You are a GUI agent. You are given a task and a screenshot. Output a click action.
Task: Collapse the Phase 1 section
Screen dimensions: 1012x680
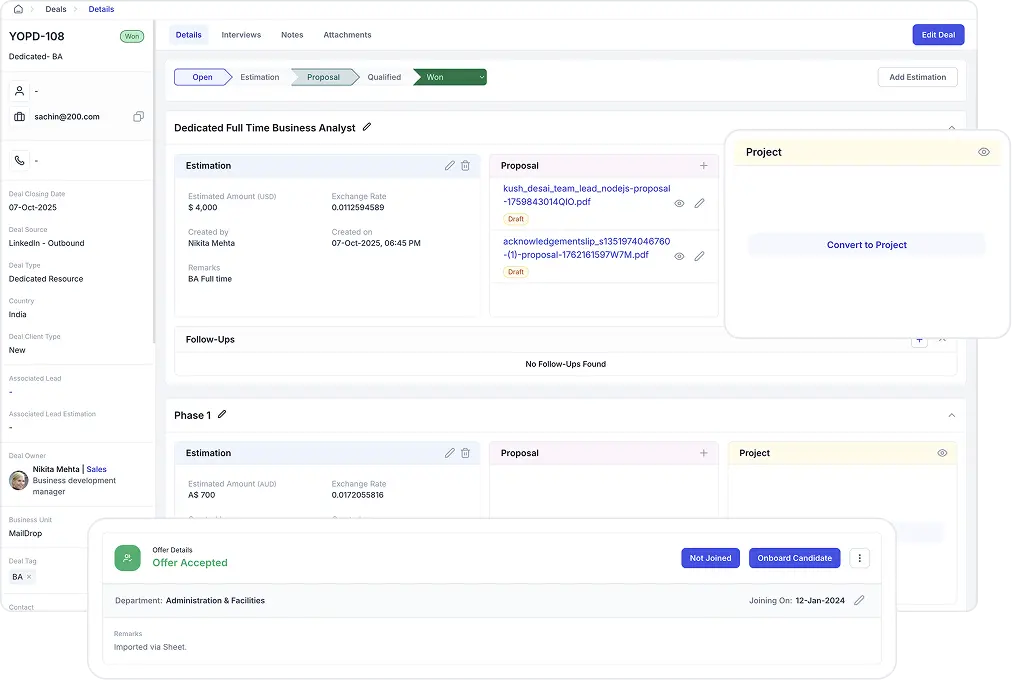pos(952,415)
